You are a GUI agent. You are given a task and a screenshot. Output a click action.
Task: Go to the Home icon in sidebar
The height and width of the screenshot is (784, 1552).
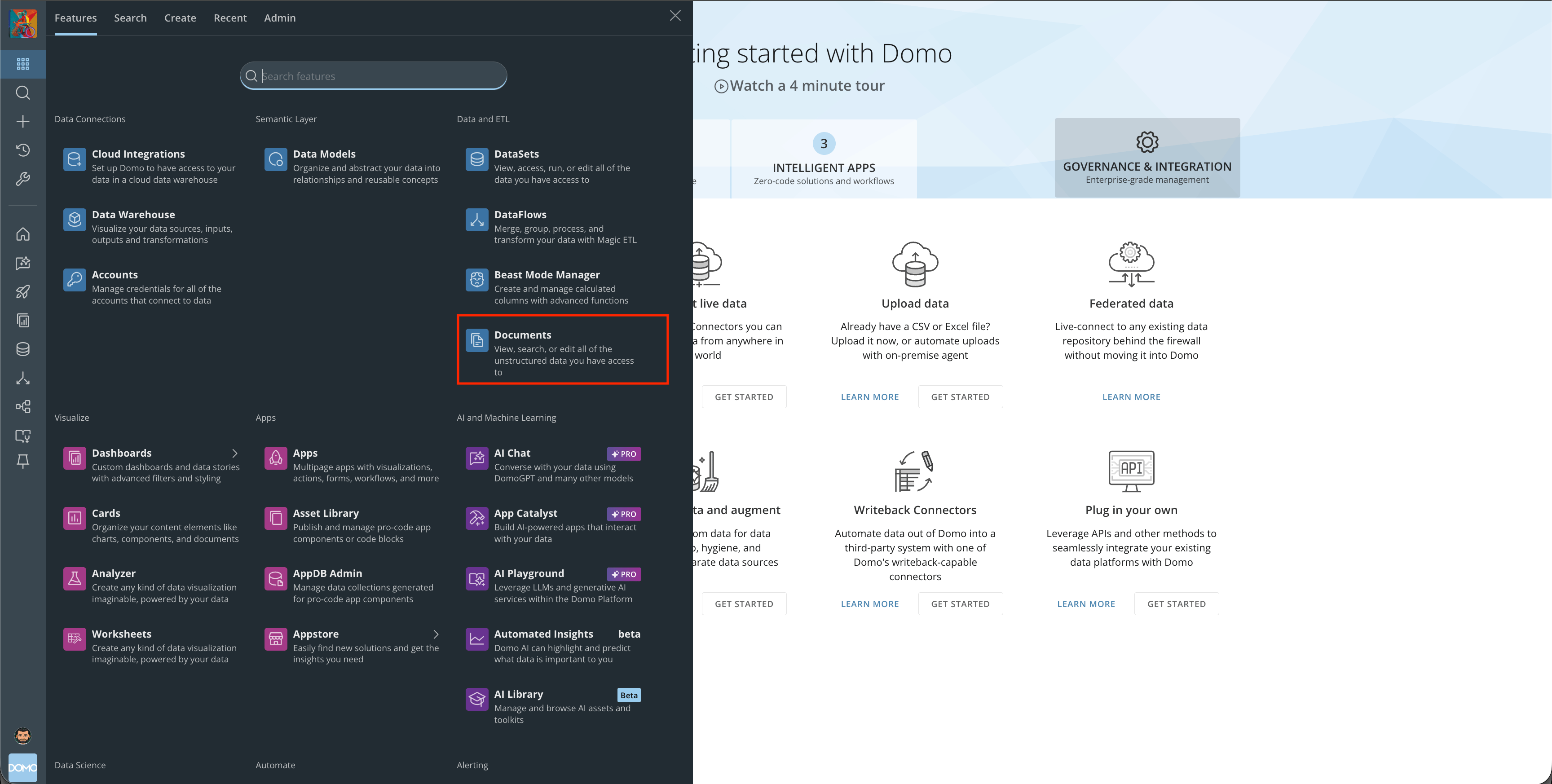[23, 234]
